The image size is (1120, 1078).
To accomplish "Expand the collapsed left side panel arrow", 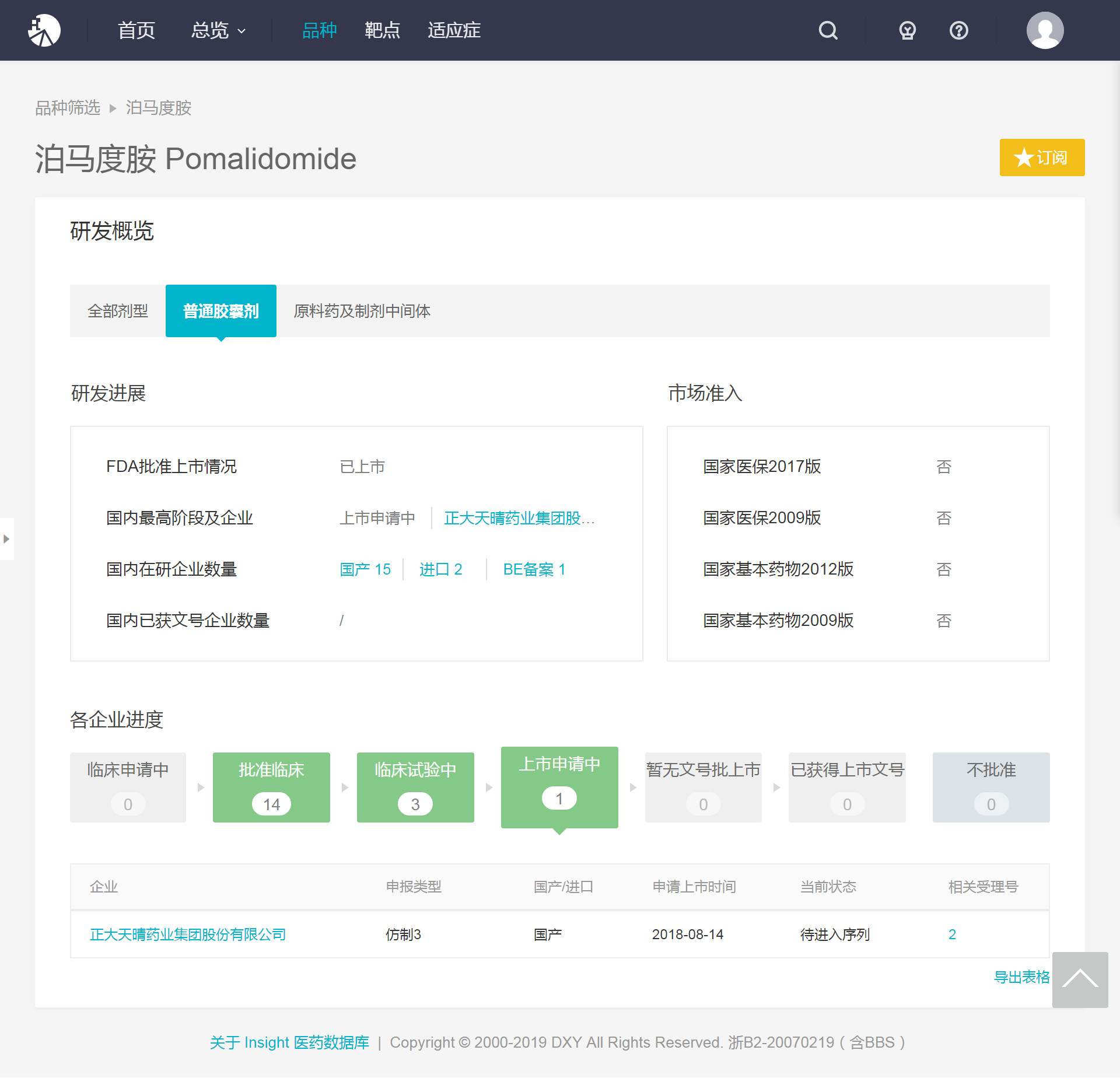I will [7, 539].
